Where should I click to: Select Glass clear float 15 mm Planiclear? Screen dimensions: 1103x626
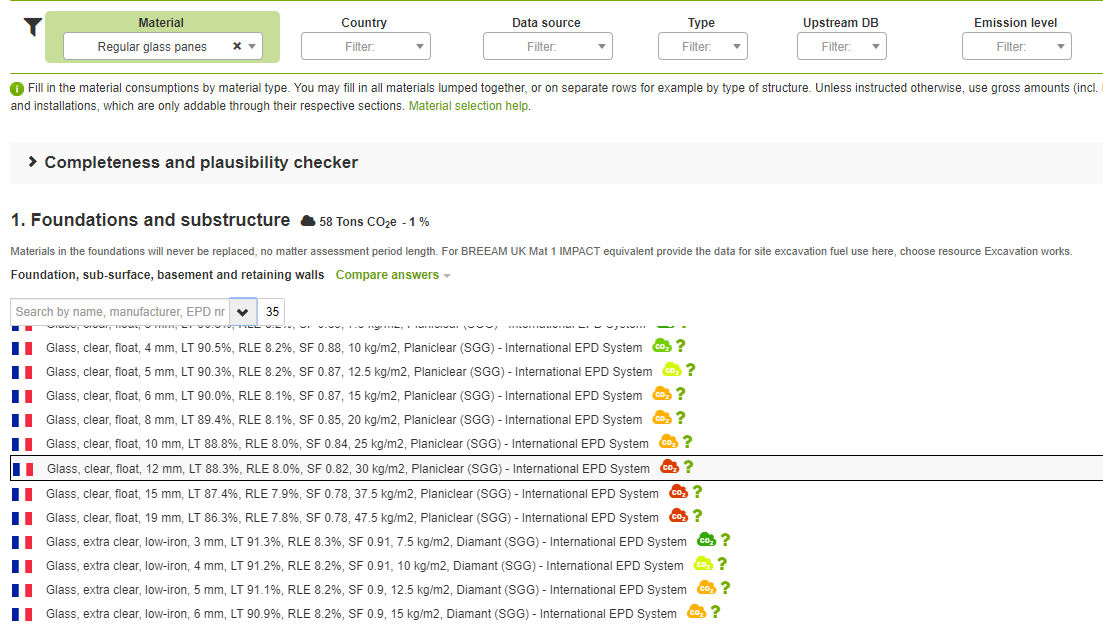(x=352, y=493)
